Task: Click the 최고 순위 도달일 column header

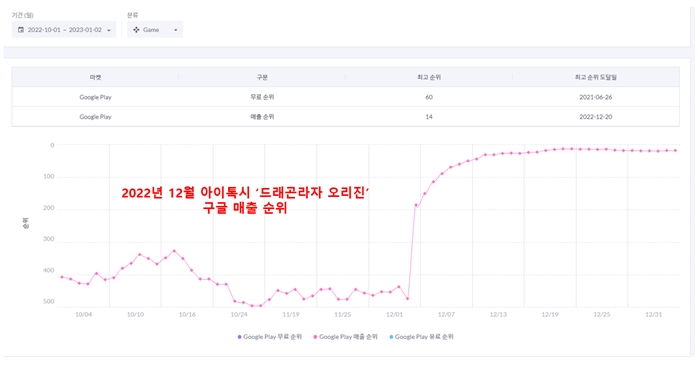Action: pos(596,77)
